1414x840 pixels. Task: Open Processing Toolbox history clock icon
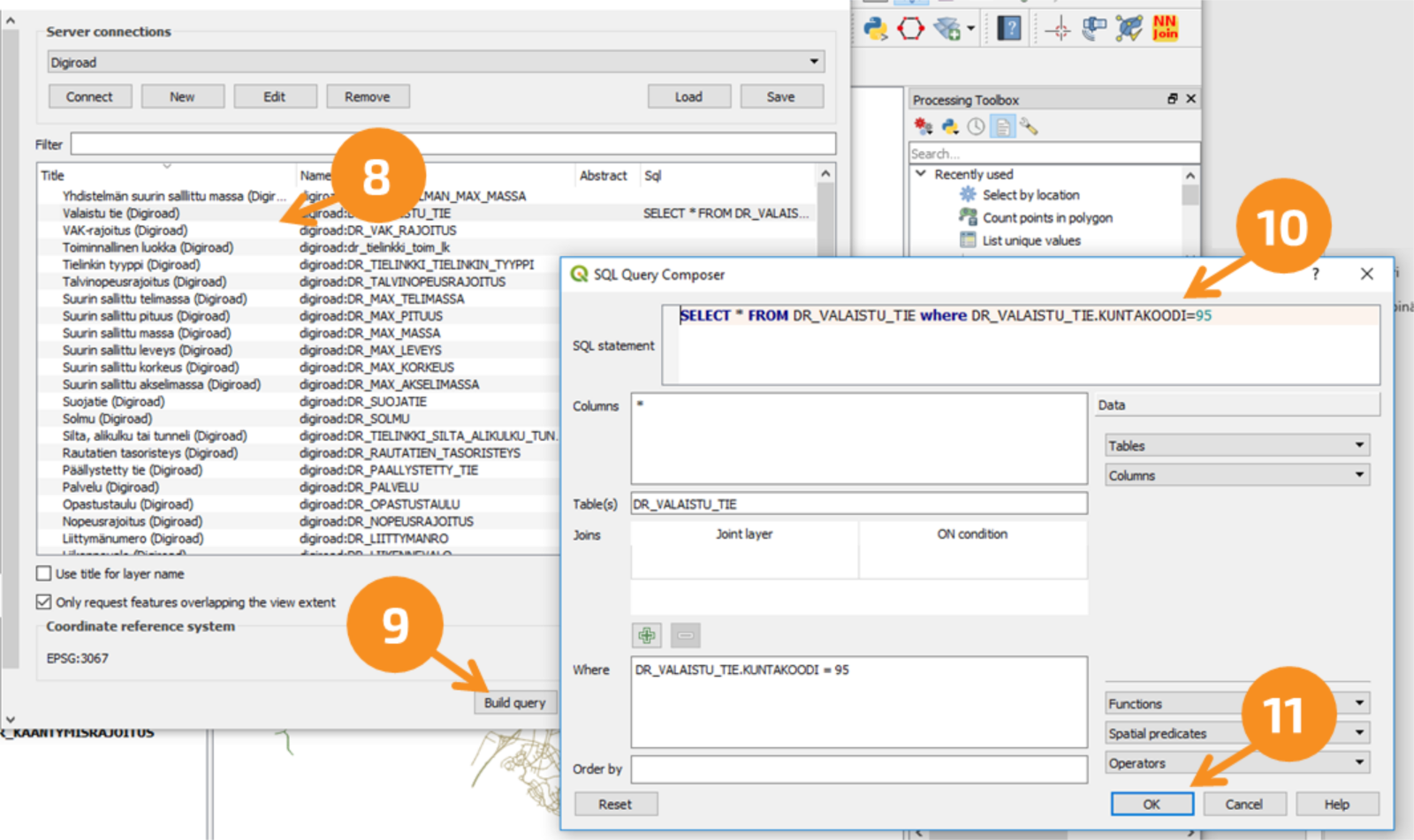click(x=976, y=127)
